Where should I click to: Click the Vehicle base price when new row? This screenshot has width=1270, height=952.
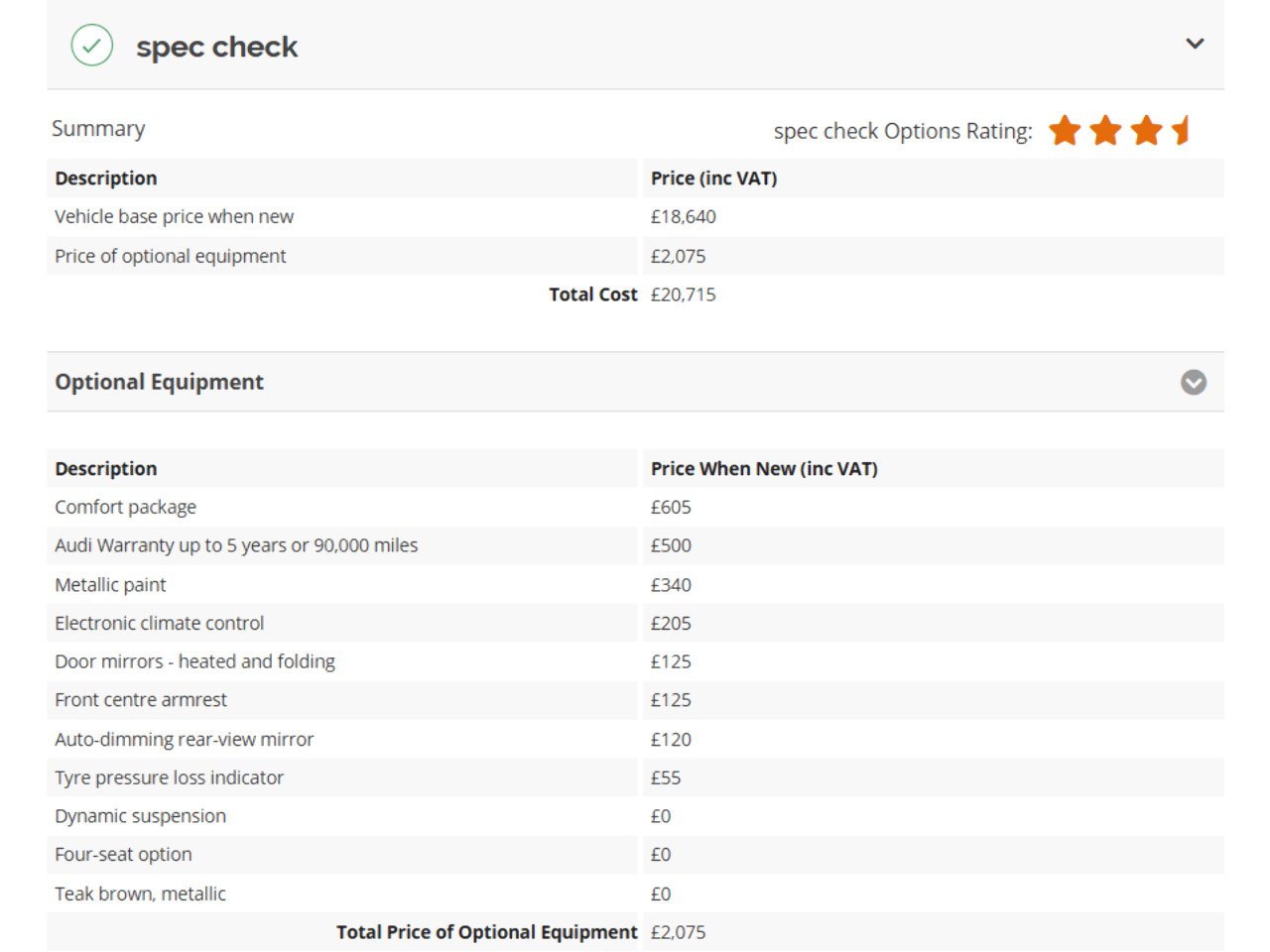coord(174,217)
